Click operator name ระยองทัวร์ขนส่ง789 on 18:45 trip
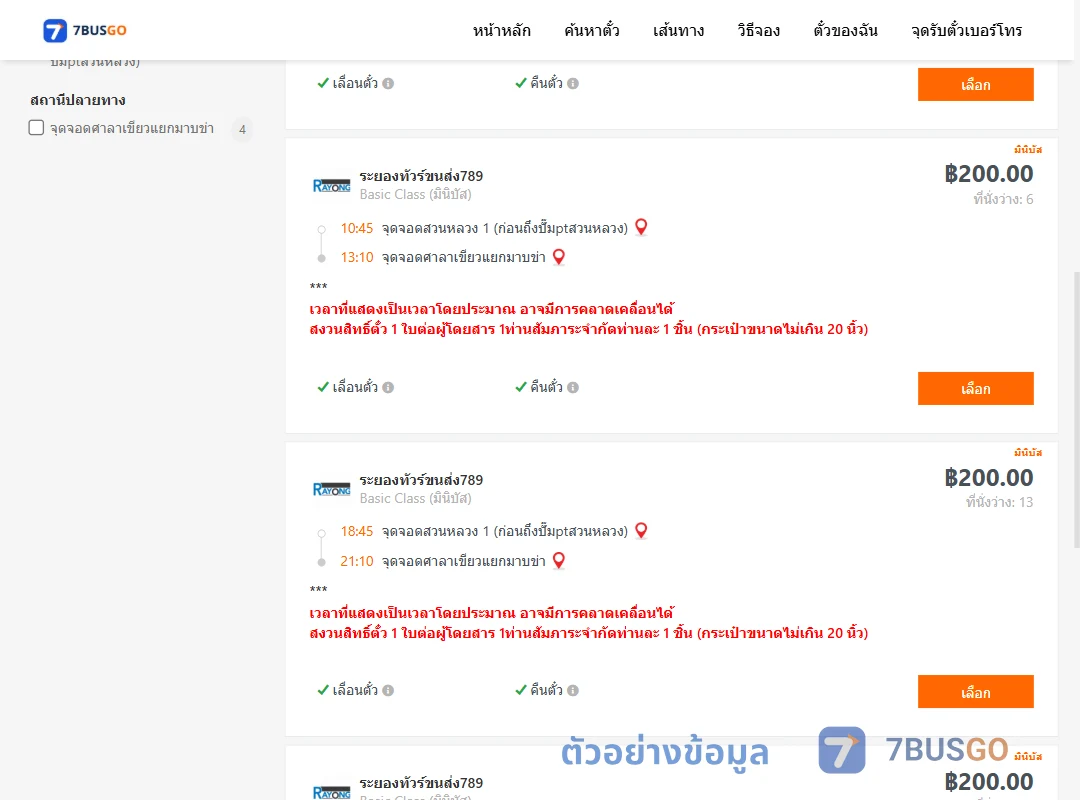1080x800 pixels. pyautogui.click(x=421, y=480)
